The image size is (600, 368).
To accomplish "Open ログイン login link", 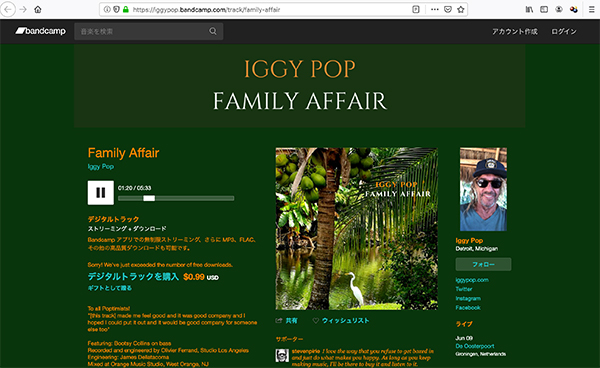I will click(x=564, y=31).
